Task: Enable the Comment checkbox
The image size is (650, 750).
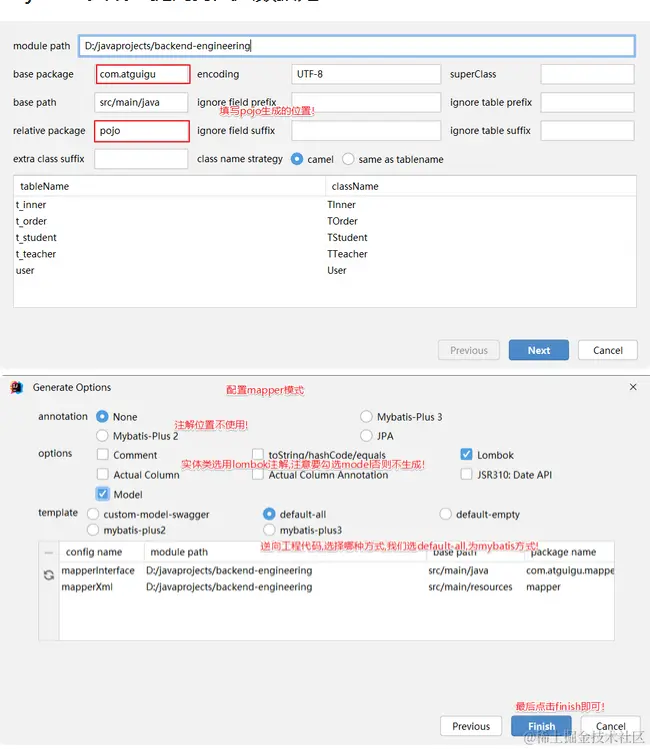Action: [x=102, y=454]
